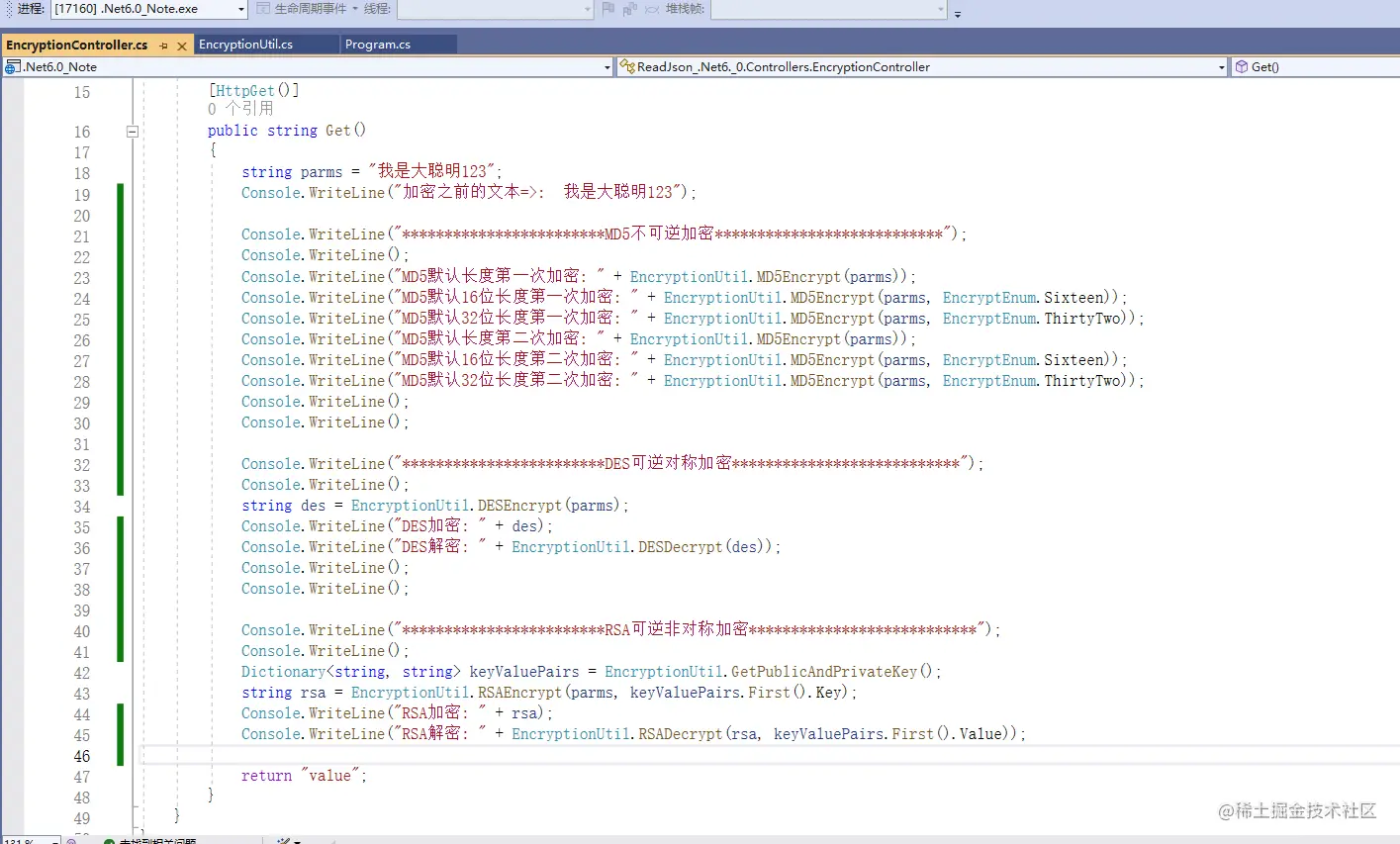Click the "RSA可逆非对称加密" banner string
1400x844 pixels.
(x=676, y=629)
